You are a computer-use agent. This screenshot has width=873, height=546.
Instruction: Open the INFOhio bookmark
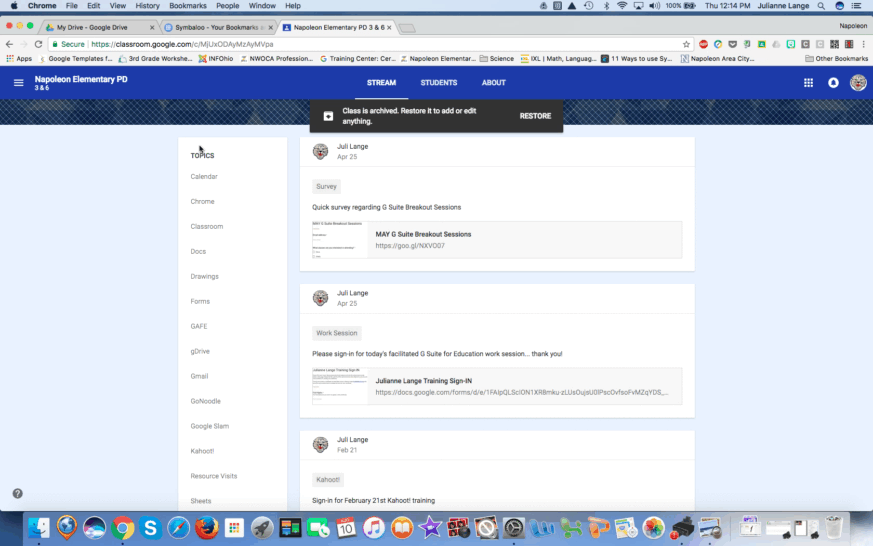(216, 58)
